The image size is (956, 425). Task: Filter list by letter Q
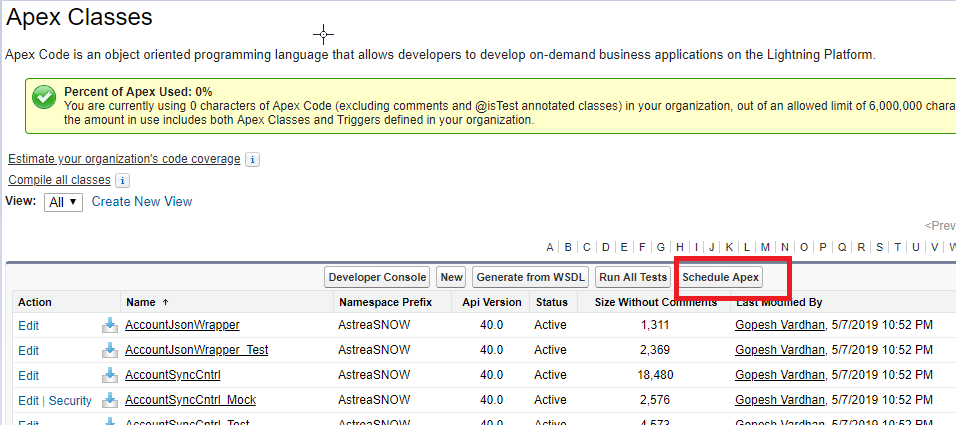841,247
